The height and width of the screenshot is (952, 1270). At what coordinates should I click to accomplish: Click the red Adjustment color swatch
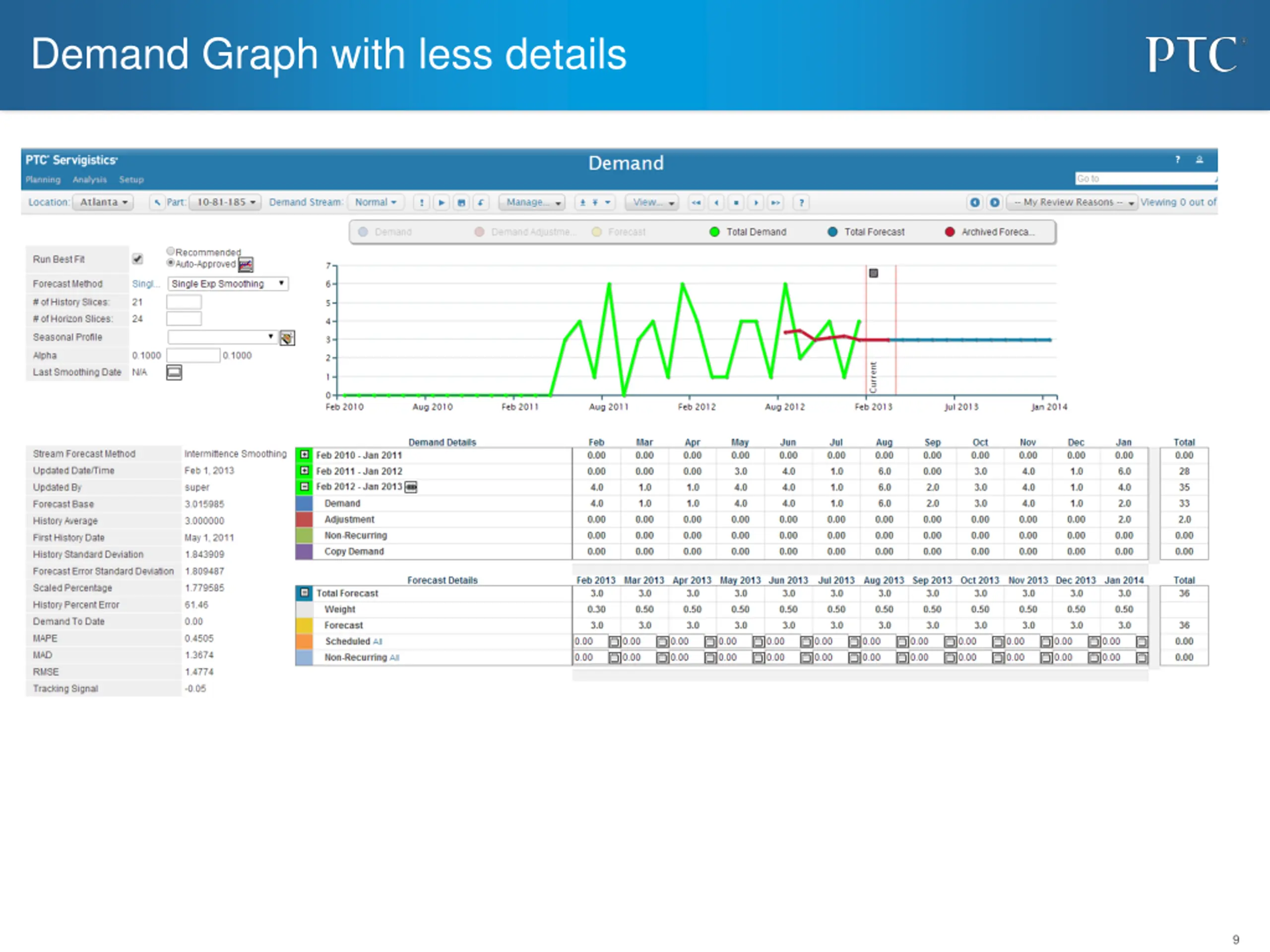click(304, 519)
